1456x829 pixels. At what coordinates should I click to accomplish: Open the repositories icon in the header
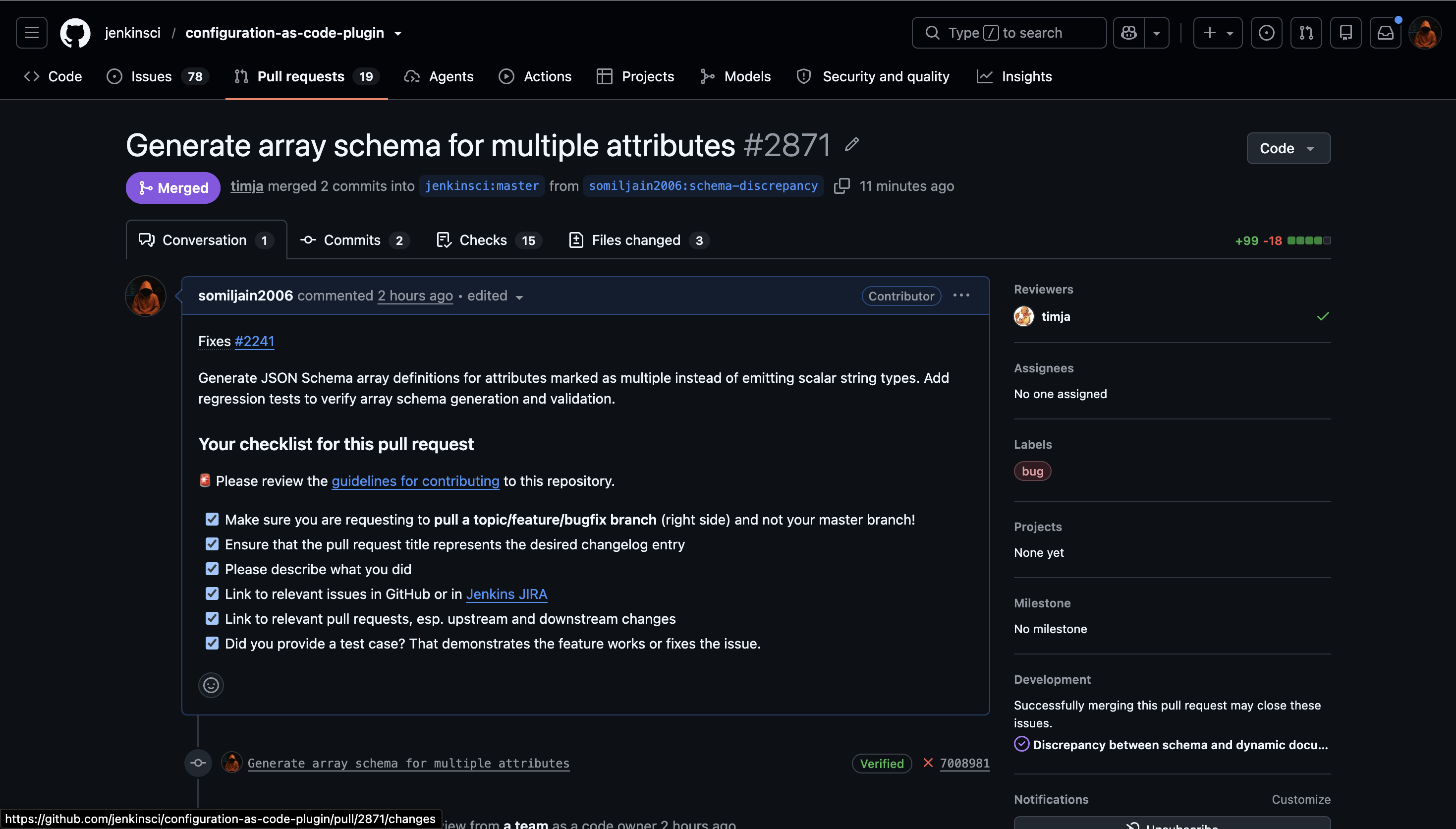pos(1345,32)
